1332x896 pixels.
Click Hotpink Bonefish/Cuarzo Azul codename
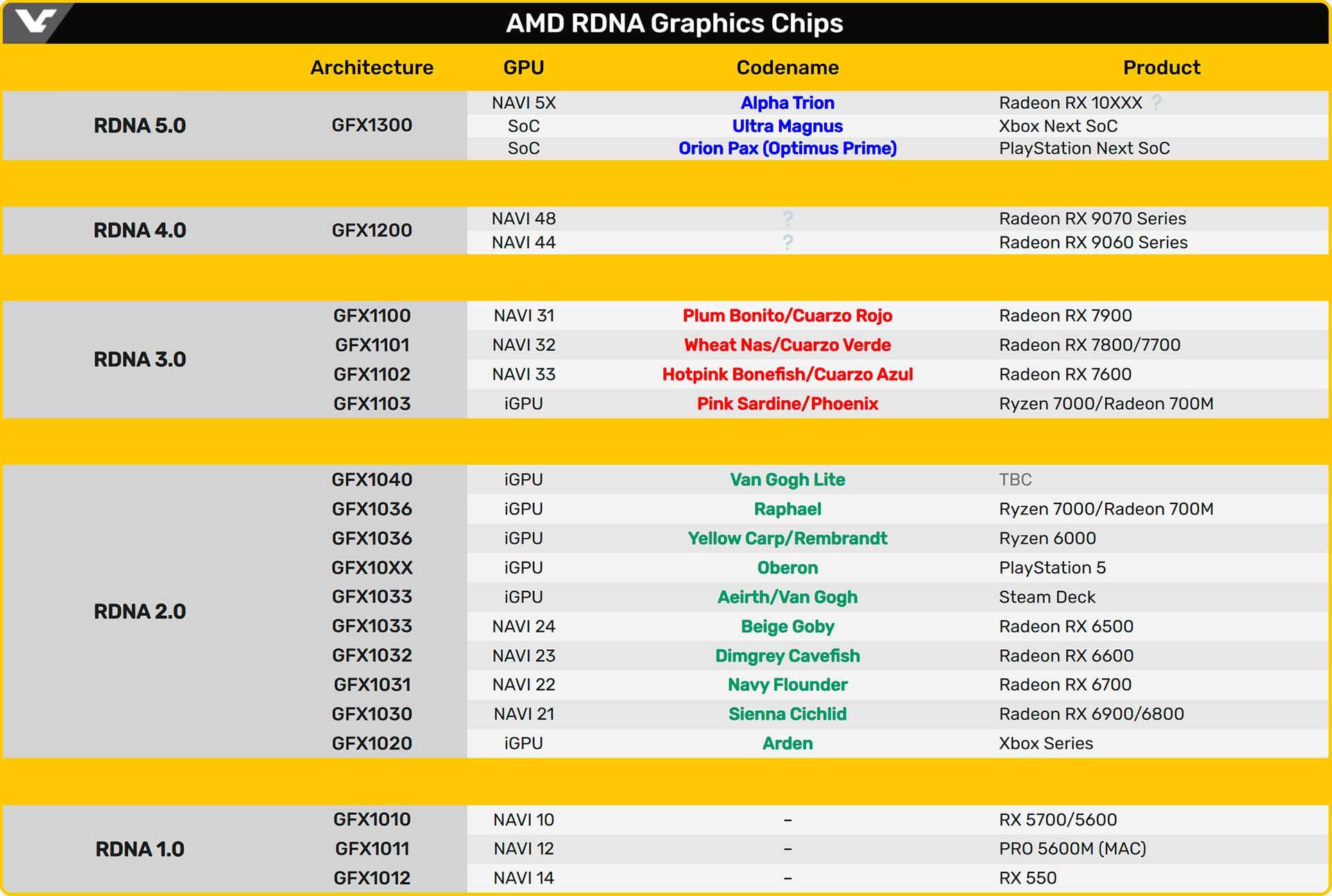(x=787, y=374)
